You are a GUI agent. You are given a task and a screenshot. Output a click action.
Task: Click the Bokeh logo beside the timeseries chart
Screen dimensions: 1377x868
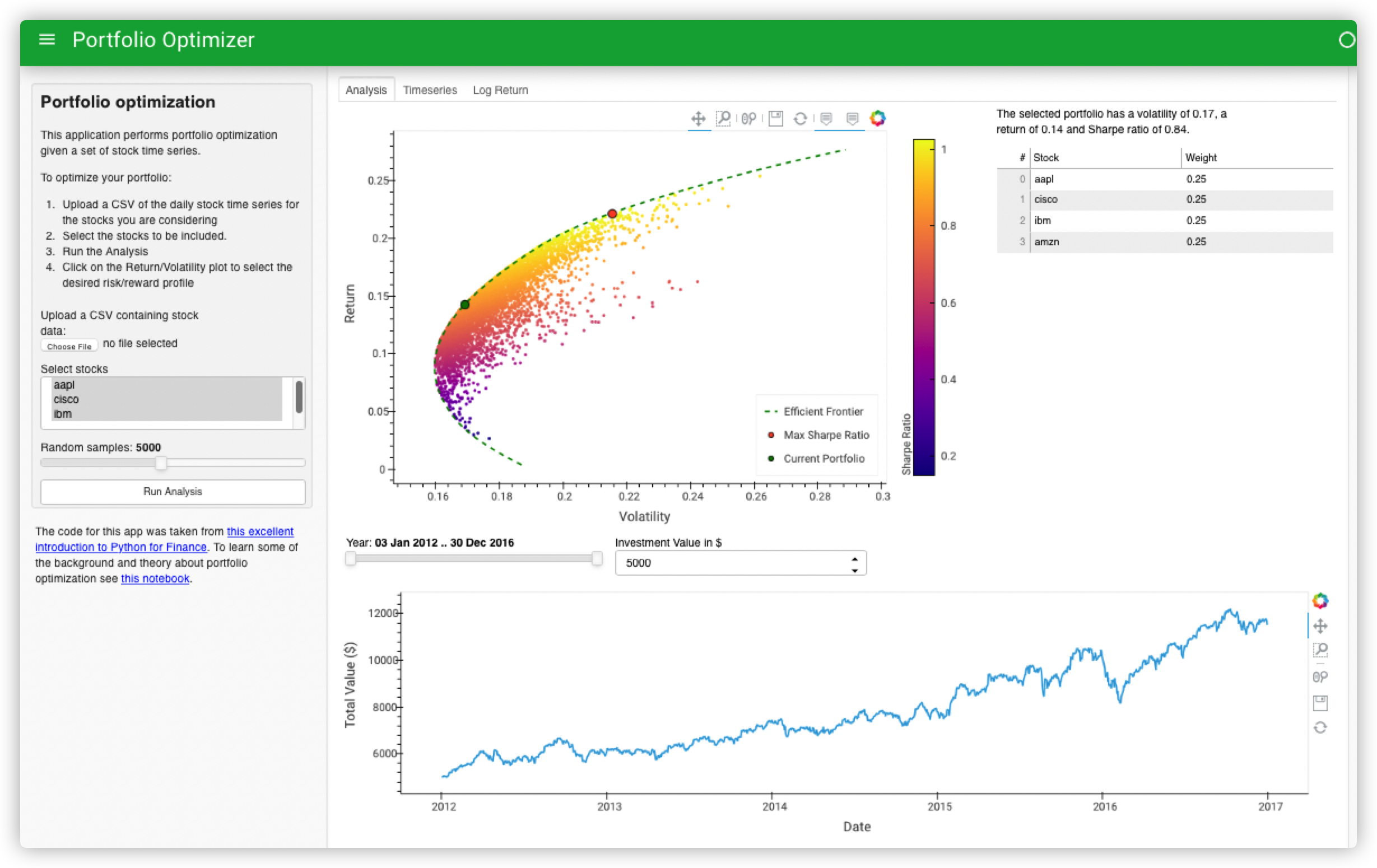pos(1320,600)
